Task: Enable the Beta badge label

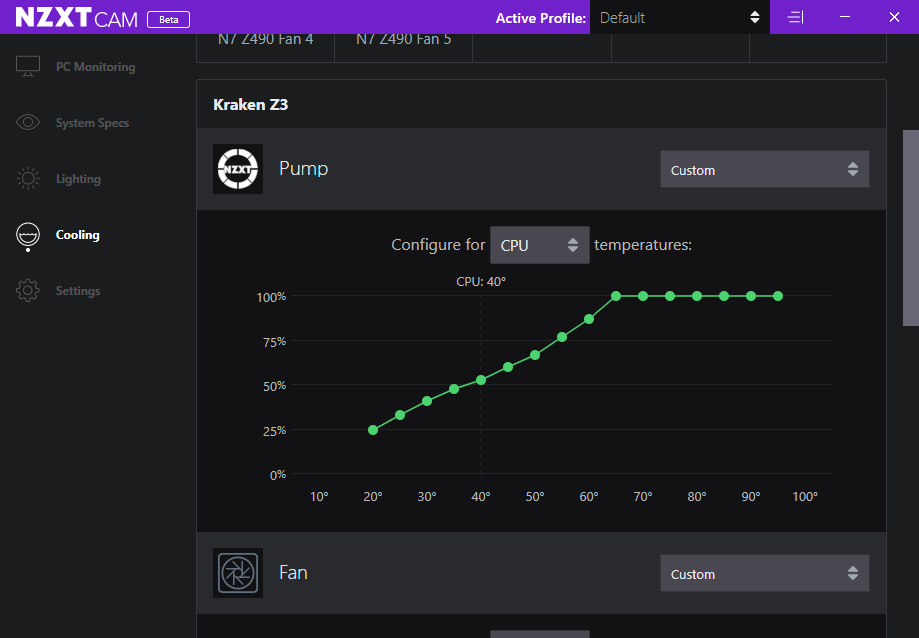Action: tap(167, 18)
